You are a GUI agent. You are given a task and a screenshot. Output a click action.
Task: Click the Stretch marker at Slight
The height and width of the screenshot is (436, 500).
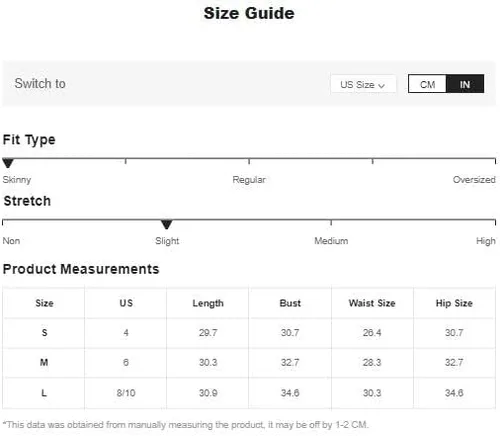166,224
